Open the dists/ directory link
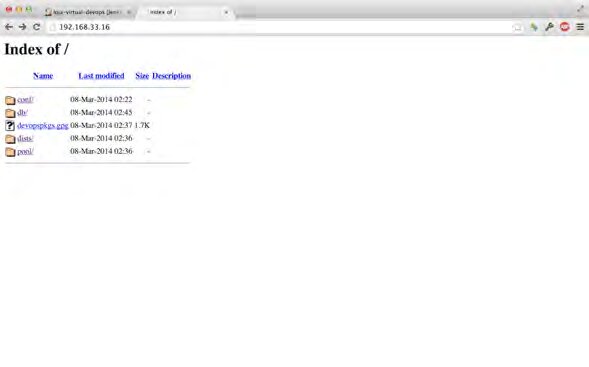 tap(25, 138)
